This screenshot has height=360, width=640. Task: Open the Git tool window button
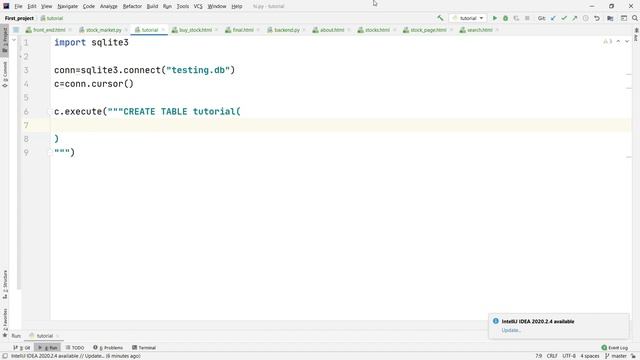(22, 347)
